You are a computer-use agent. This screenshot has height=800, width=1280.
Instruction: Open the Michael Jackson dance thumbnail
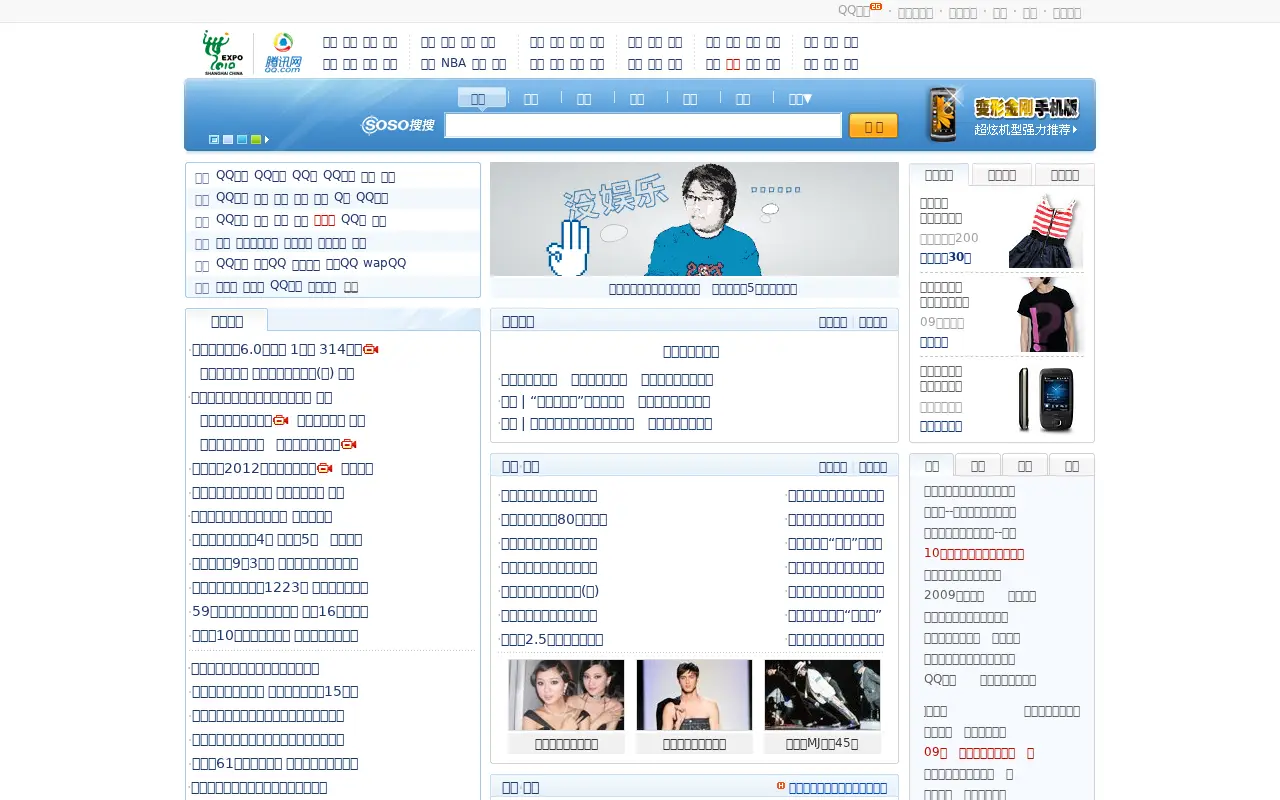click(822, 695)
